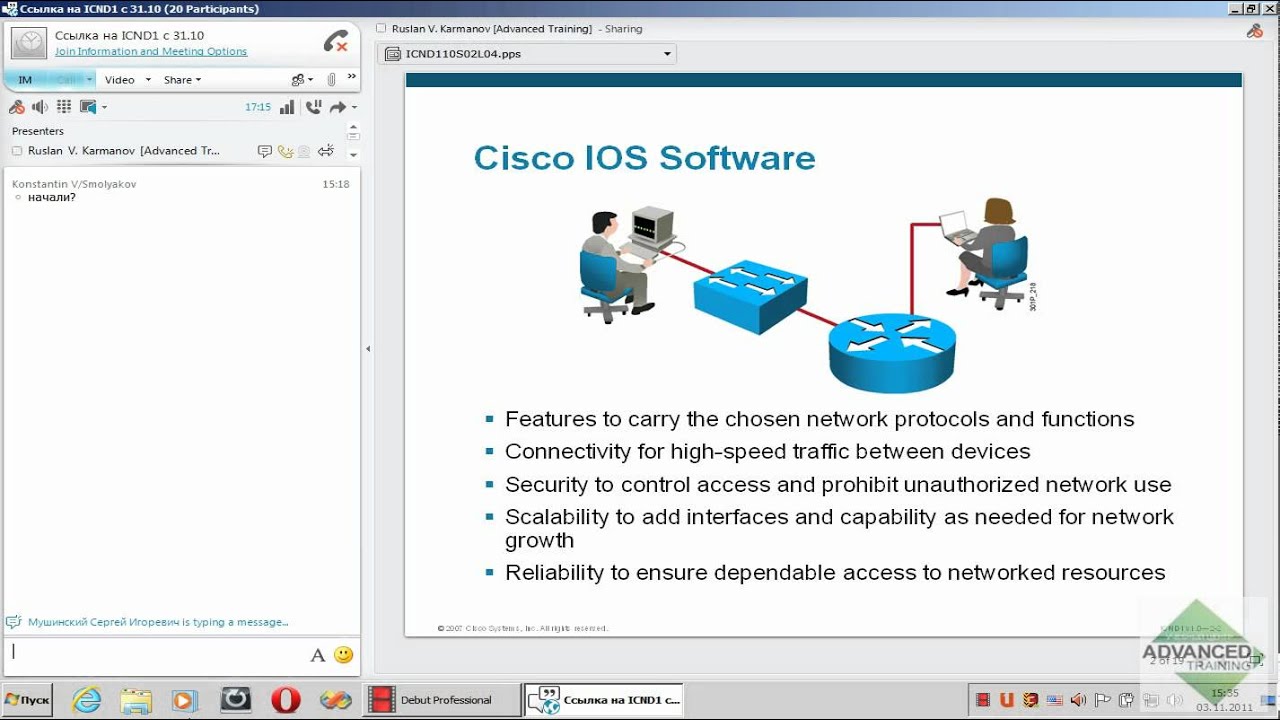Click the US flag language tray icon
1280x720 pixels.
coord(1055,700)
